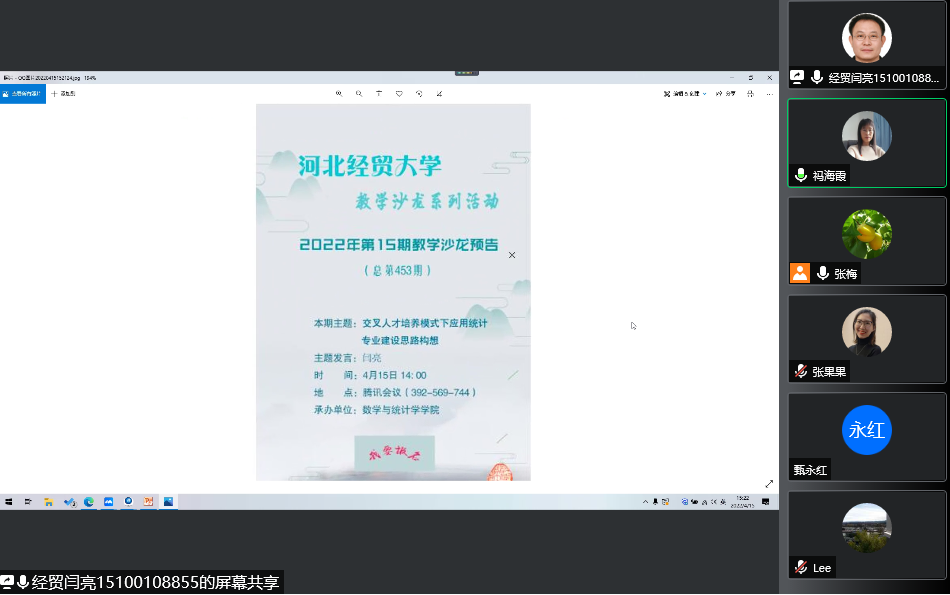
Task: Expand the system tray hidden icons chevron
Action: pos(645,501)
